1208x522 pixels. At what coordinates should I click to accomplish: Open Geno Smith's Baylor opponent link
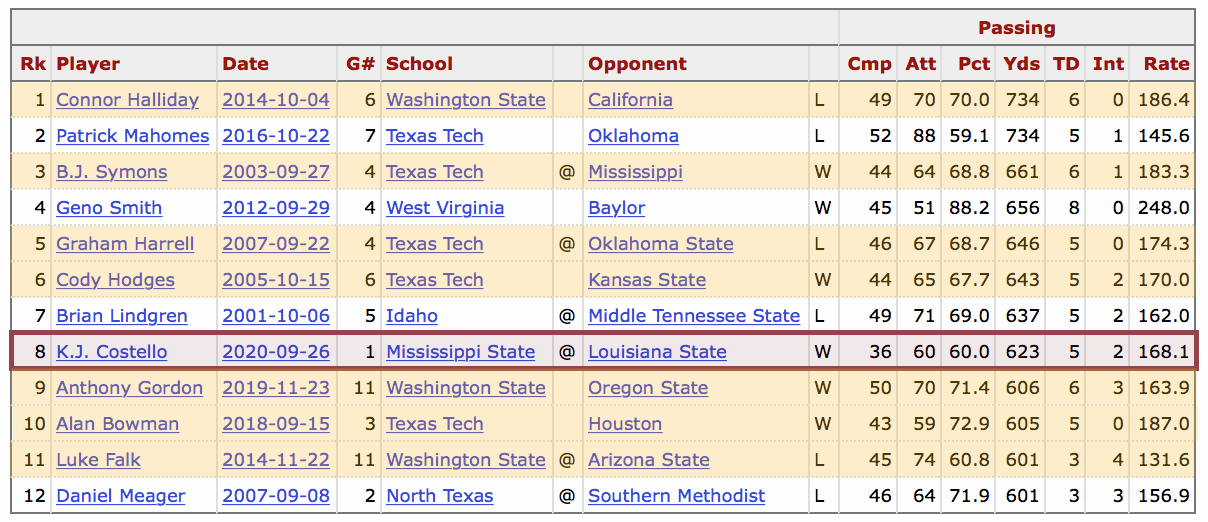click(616, 208)
